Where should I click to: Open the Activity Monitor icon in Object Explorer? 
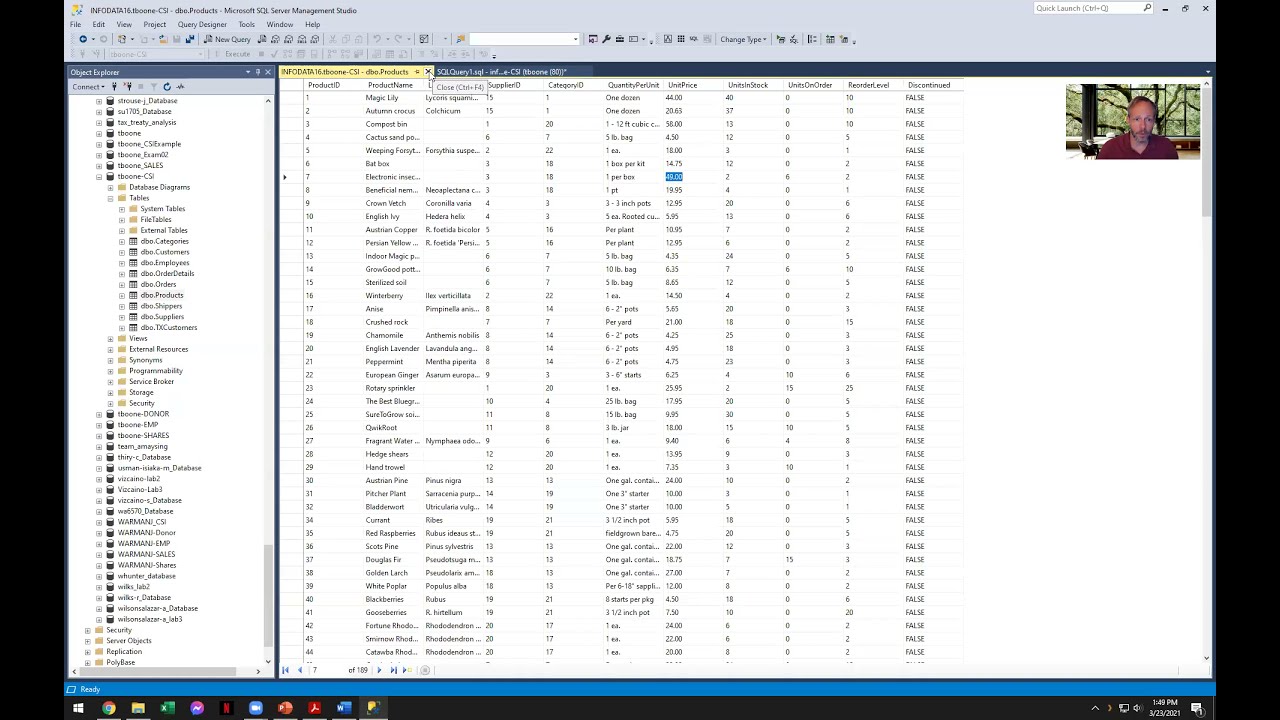click(180, 87)
